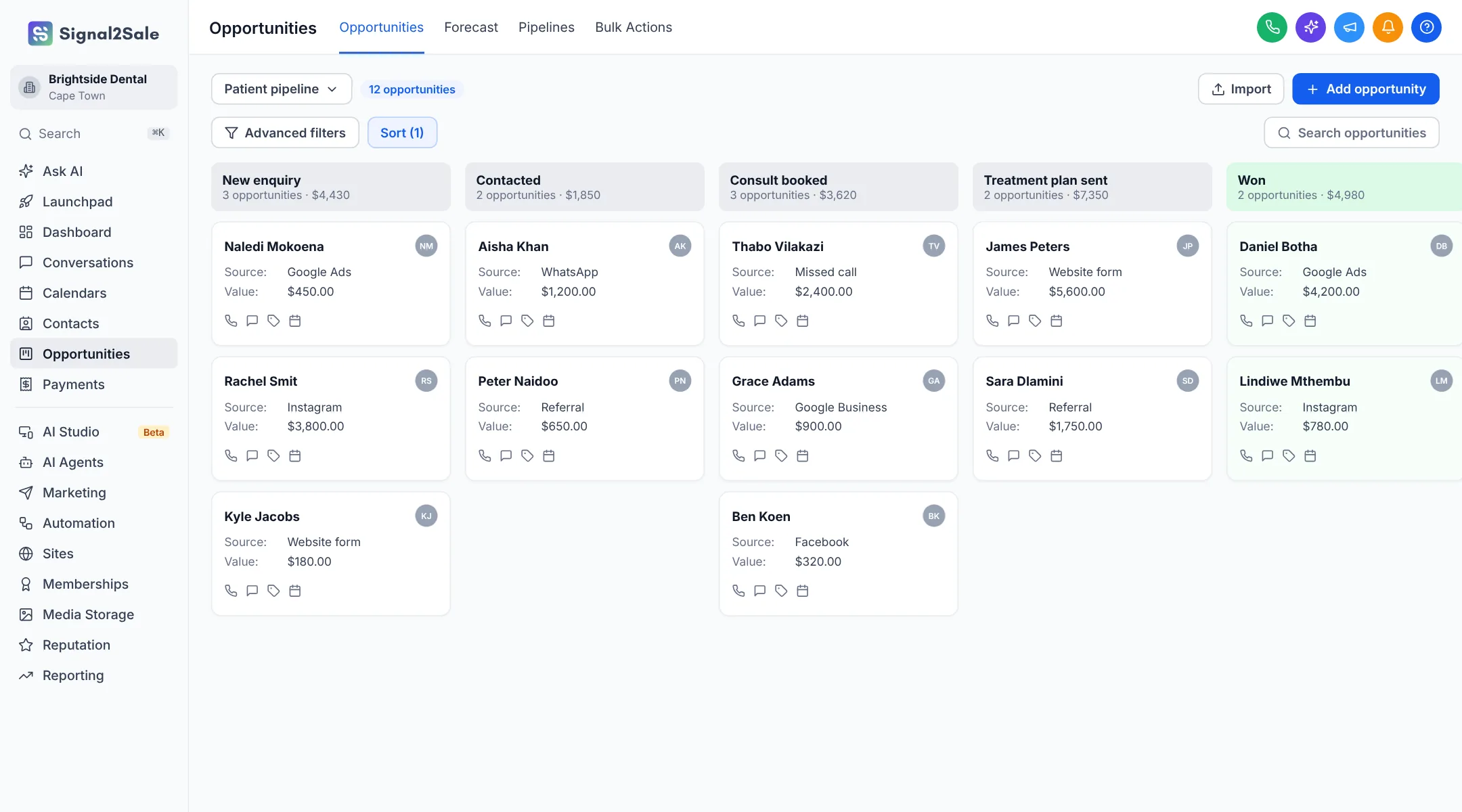Switch to the Forecast tab
The image size is (1462, 812).
tap(471, 27)
